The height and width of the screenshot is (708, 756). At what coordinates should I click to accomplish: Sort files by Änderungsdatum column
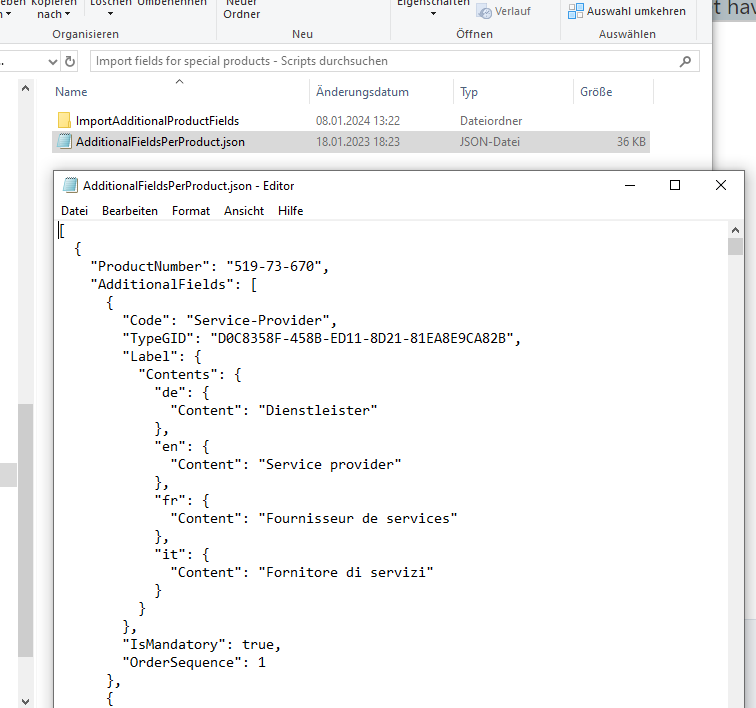[x=362, y=92]
